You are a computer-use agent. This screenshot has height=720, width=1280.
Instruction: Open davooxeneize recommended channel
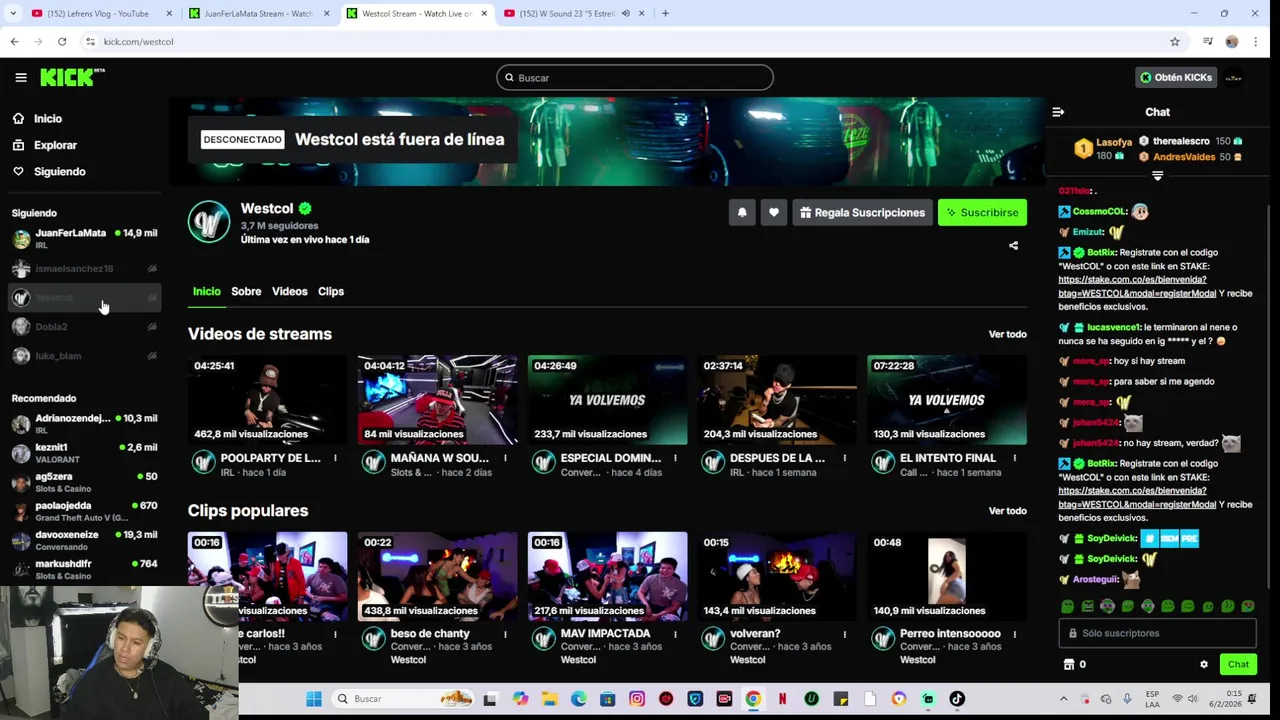coord(84,540)
